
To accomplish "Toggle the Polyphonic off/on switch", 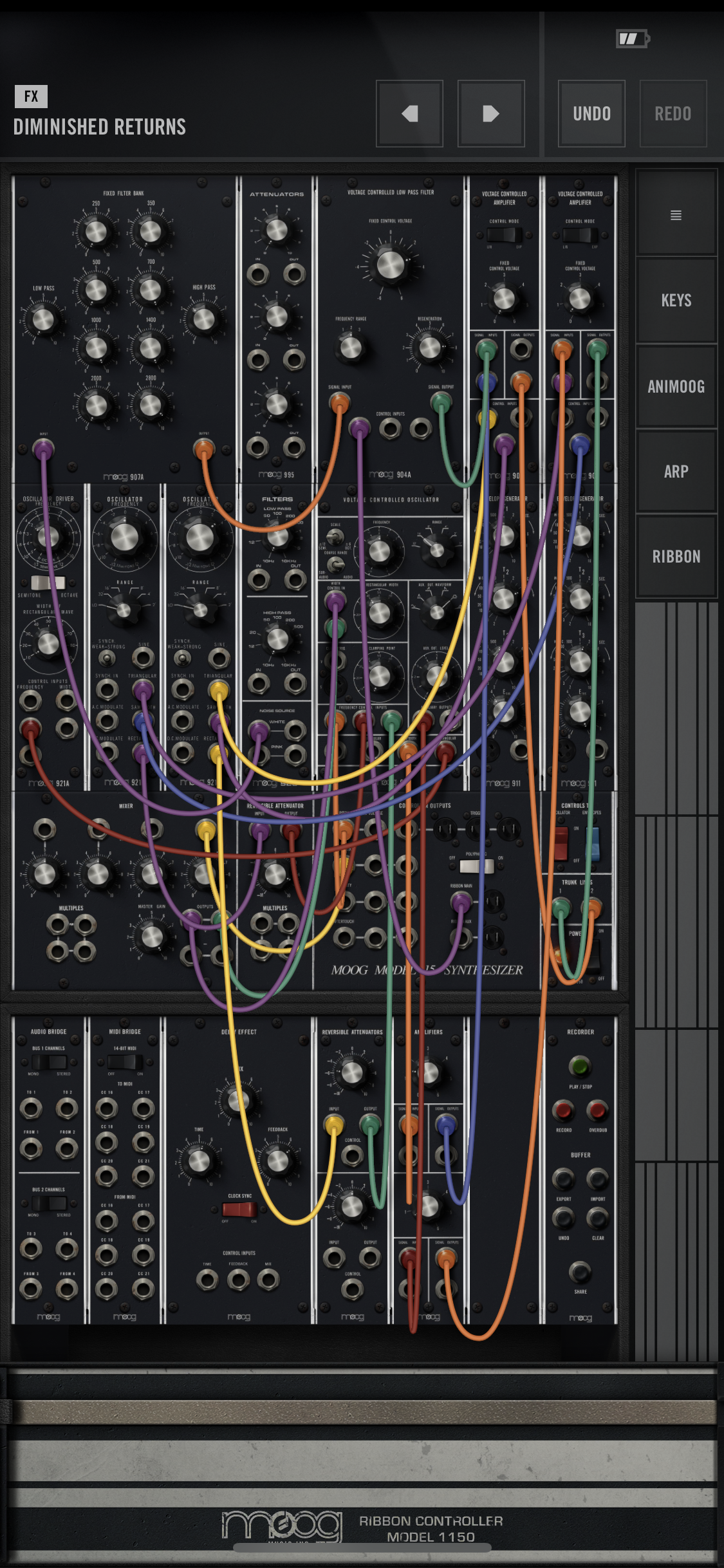I will click(x=477, y=866).
